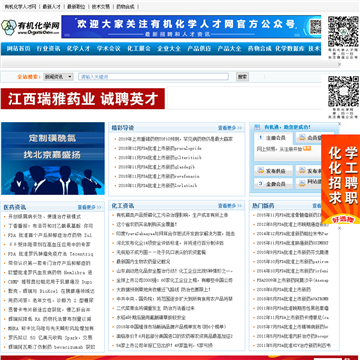Open the 2018年中国植保市场 article
360x360 pixels.
tap(171, 327)
